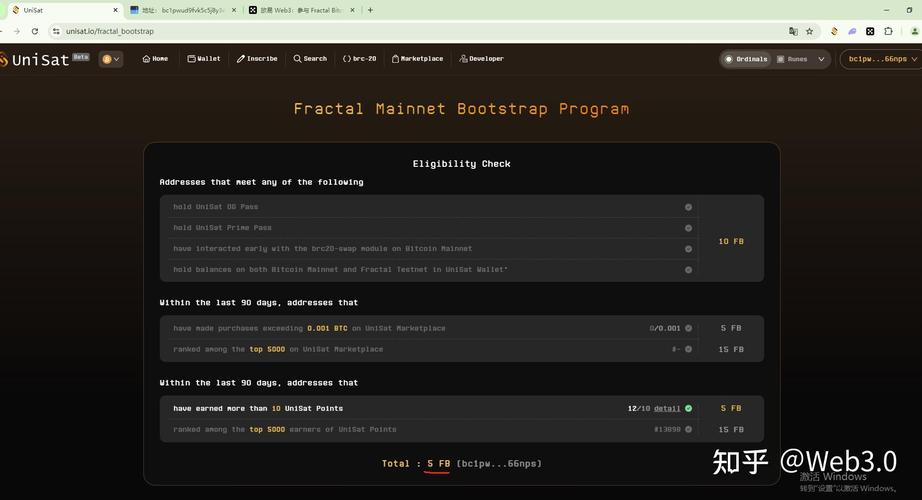Open the Search page
The height and width of the screenshot is (500, 922).
click(310, 59)
